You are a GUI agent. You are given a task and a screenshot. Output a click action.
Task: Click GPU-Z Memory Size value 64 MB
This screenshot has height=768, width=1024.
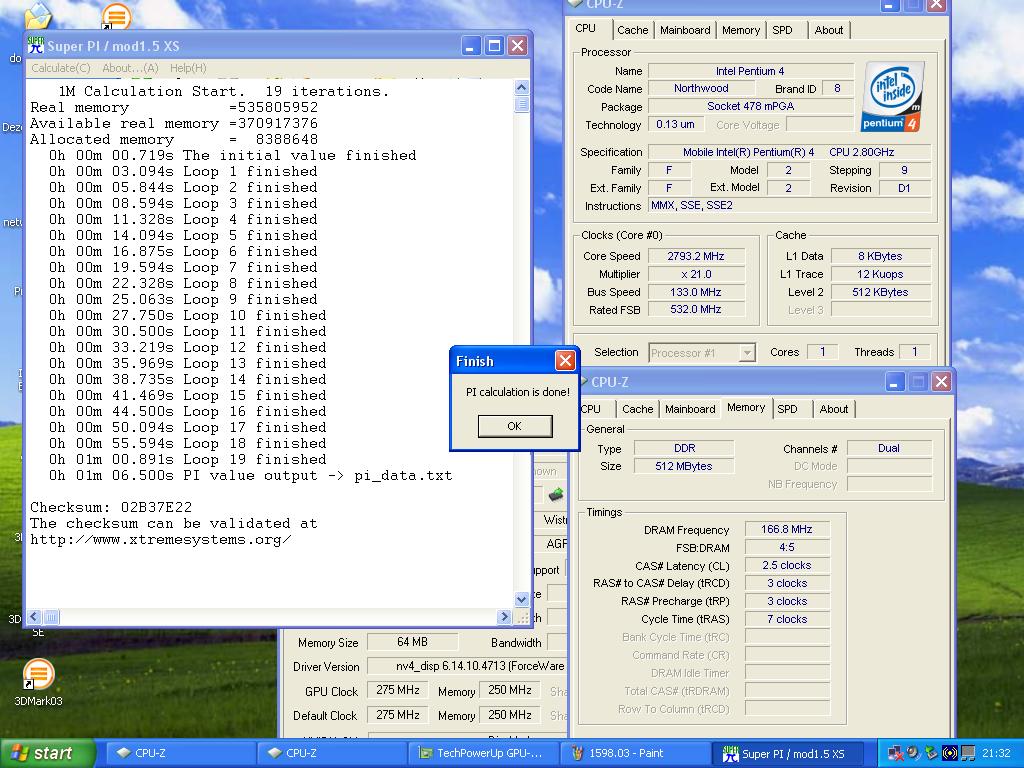point(412,642)
